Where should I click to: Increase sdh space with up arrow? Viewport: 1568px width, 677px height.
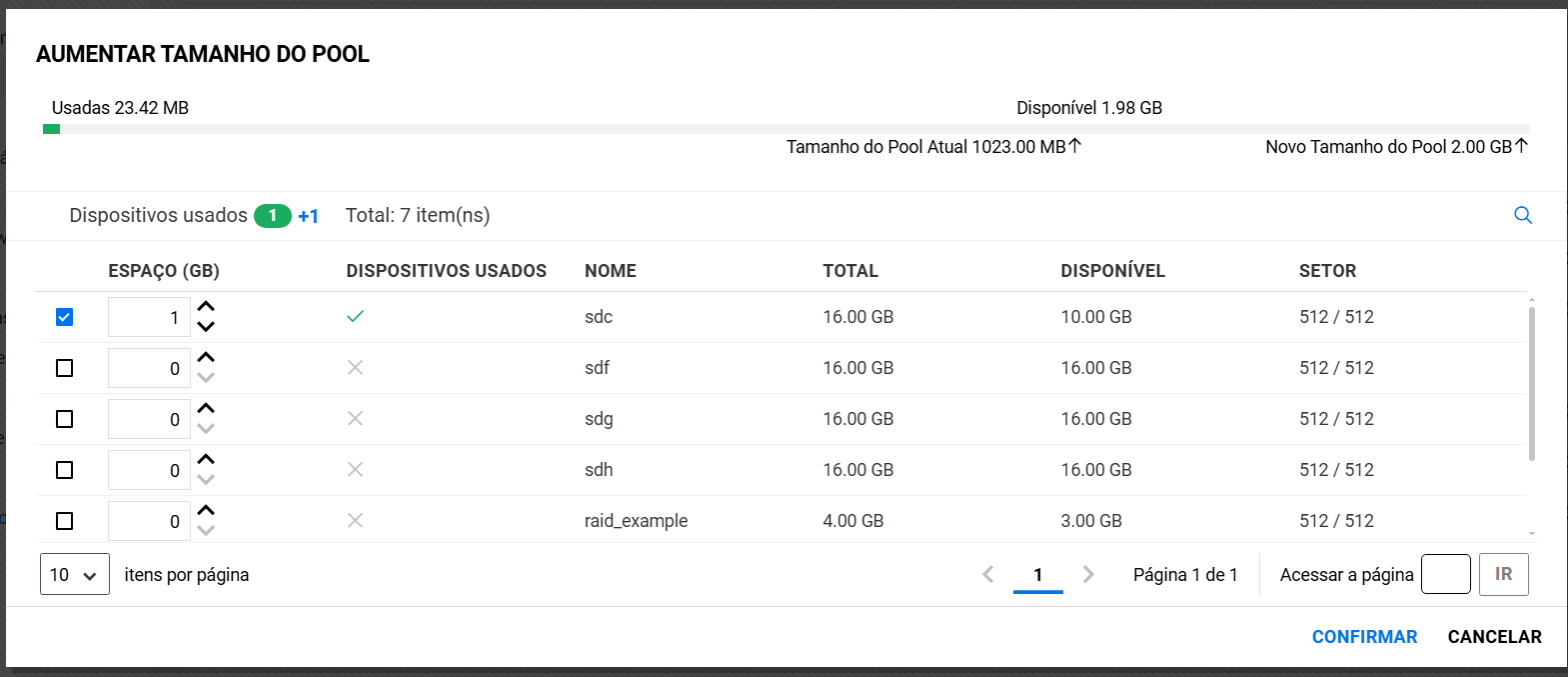pyautogui.click(x=206, y=460)
